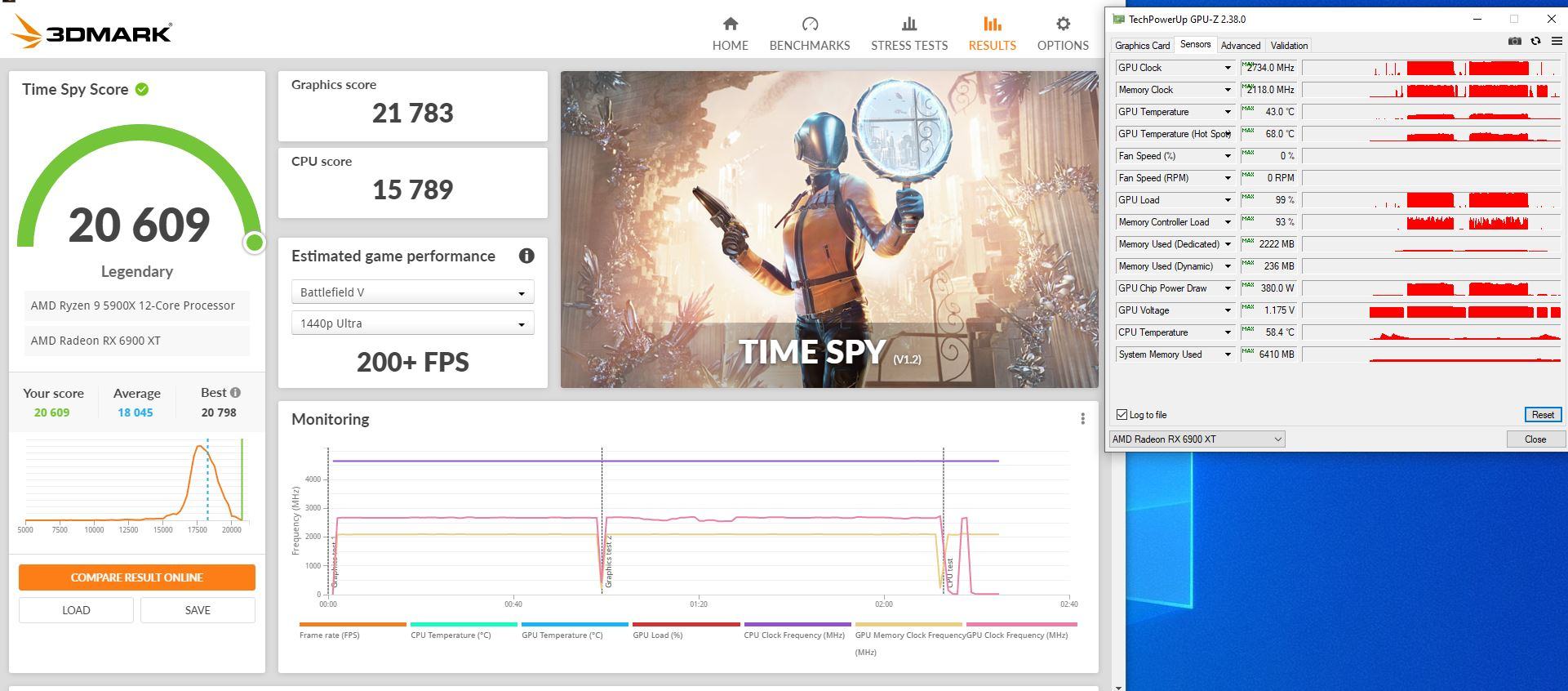Toggle GPU Load red legend swatch
Screen dimensions: 1568x691
click(x=686, y=624)
